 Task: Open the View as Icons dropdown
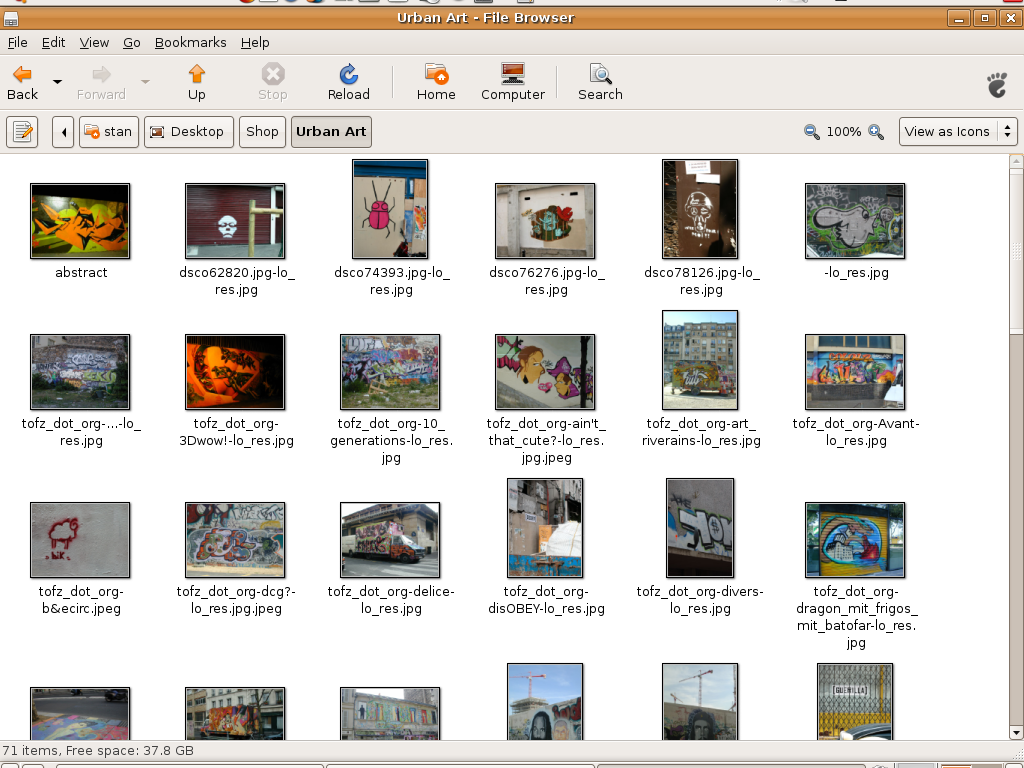point(958,132)
